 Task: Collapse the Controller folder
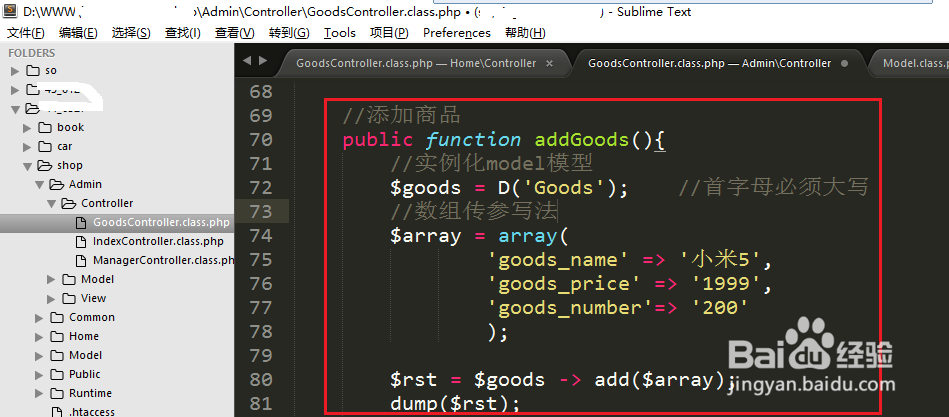click(x=51, y=203)
